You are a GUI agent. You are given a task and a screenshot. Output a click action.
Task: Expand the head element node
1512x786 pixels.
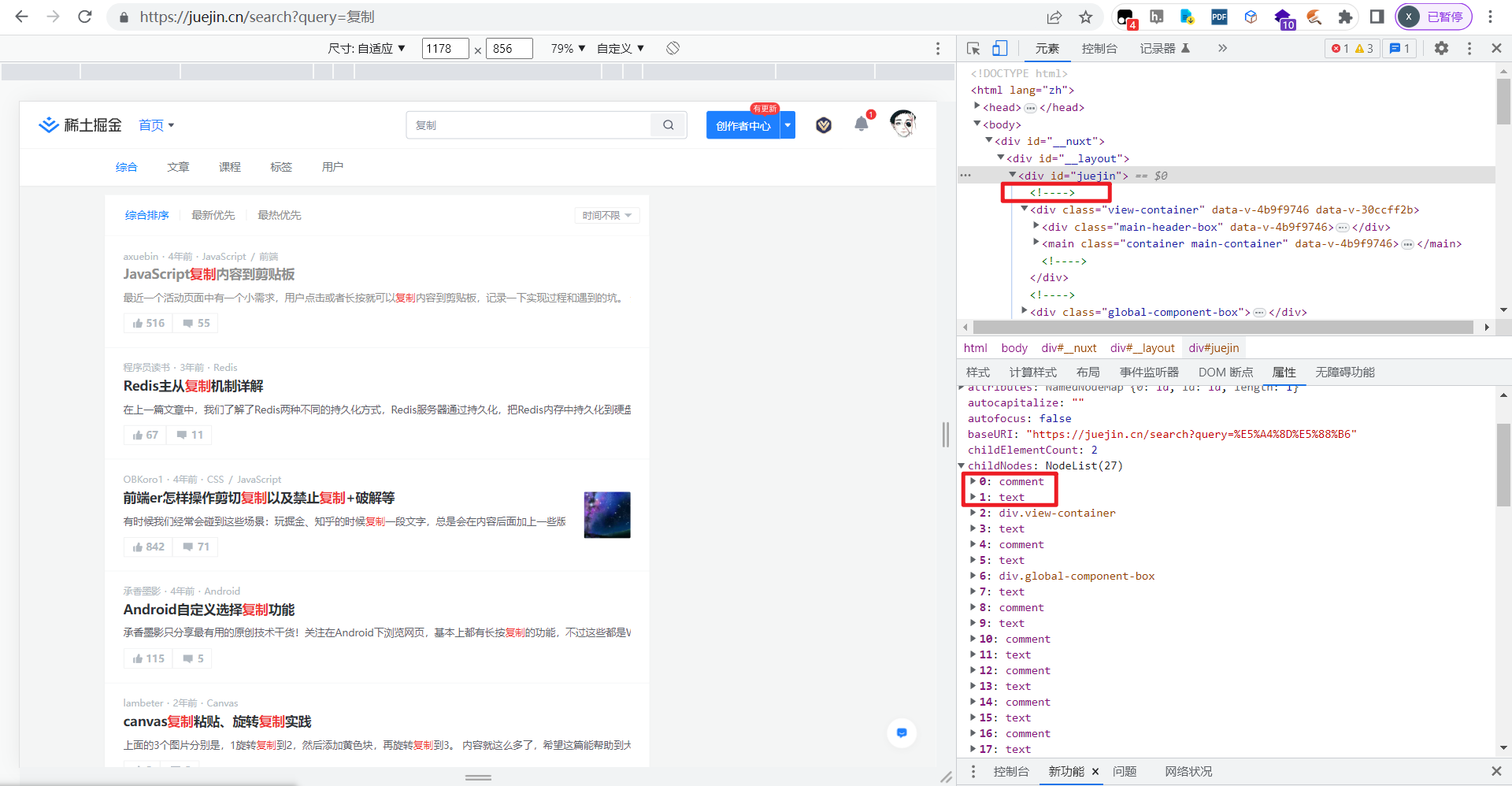[976, 106]
